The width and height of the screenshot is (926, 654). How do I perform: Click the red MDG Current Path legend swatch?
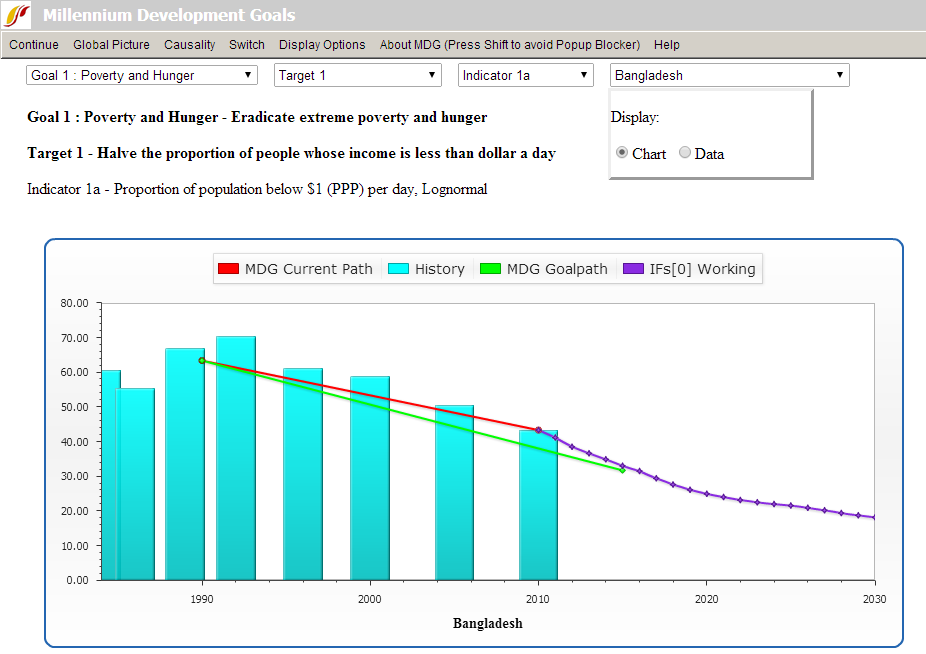(x=229, y=269)
